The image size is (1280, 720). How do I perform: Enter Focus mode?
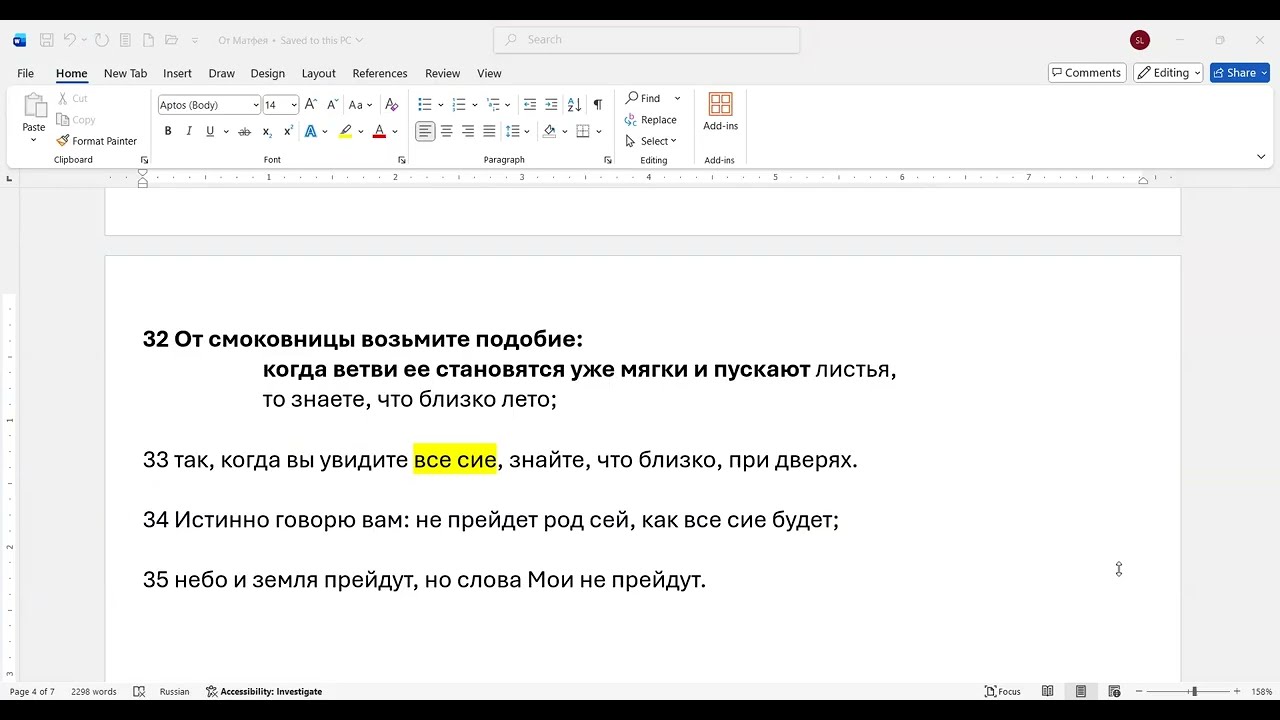1003,691
